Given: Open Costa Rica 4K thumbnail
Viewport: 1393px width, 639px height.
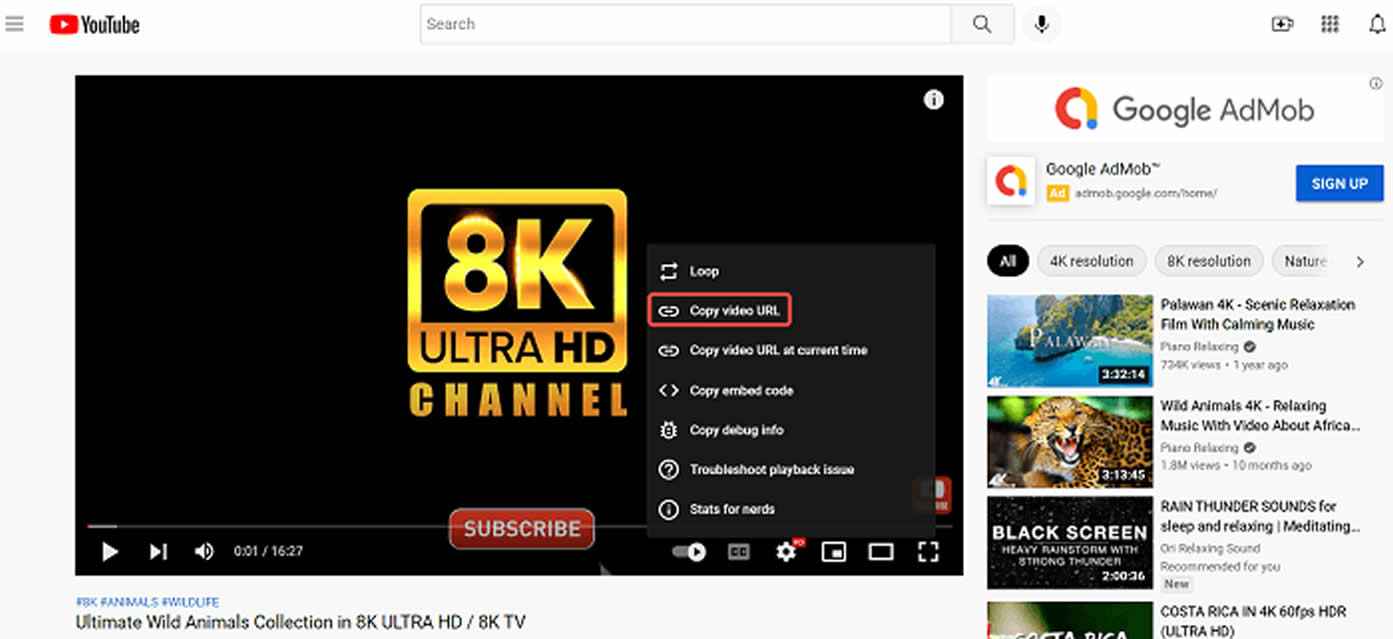Looking at the screenshot, I should click(x=1069, y=620).
